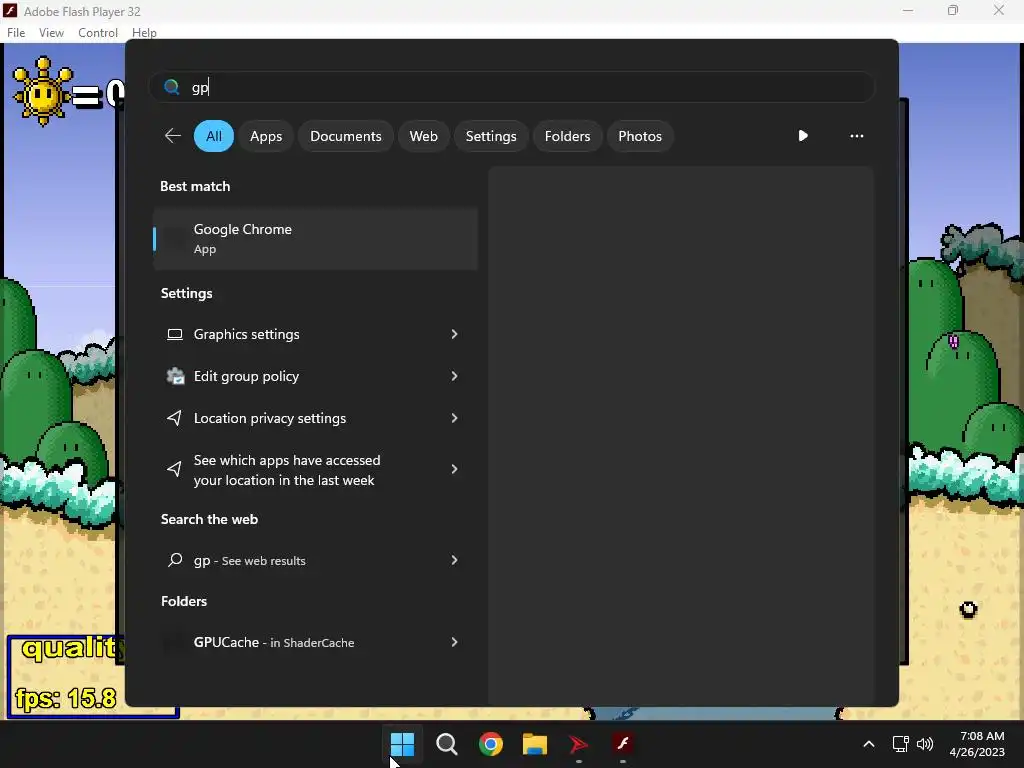Expand the GPUCache folder chevron

click(x=455, y=642)
